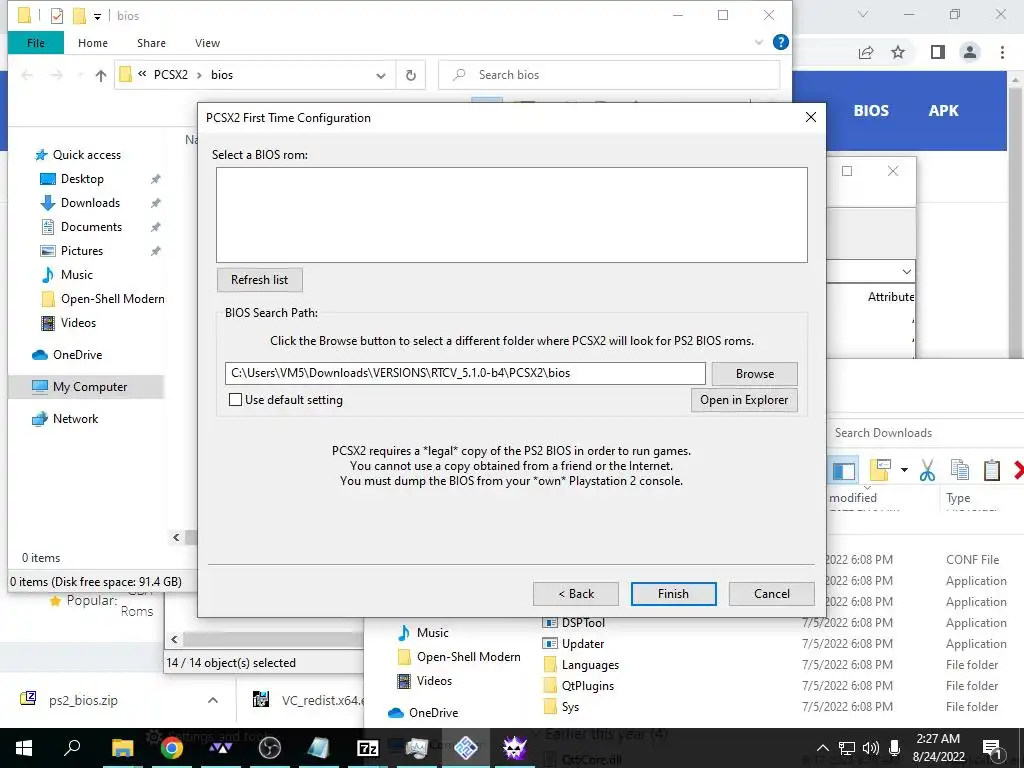Click the Copy icon in Downloads toolbar

[x=959, y=470]
